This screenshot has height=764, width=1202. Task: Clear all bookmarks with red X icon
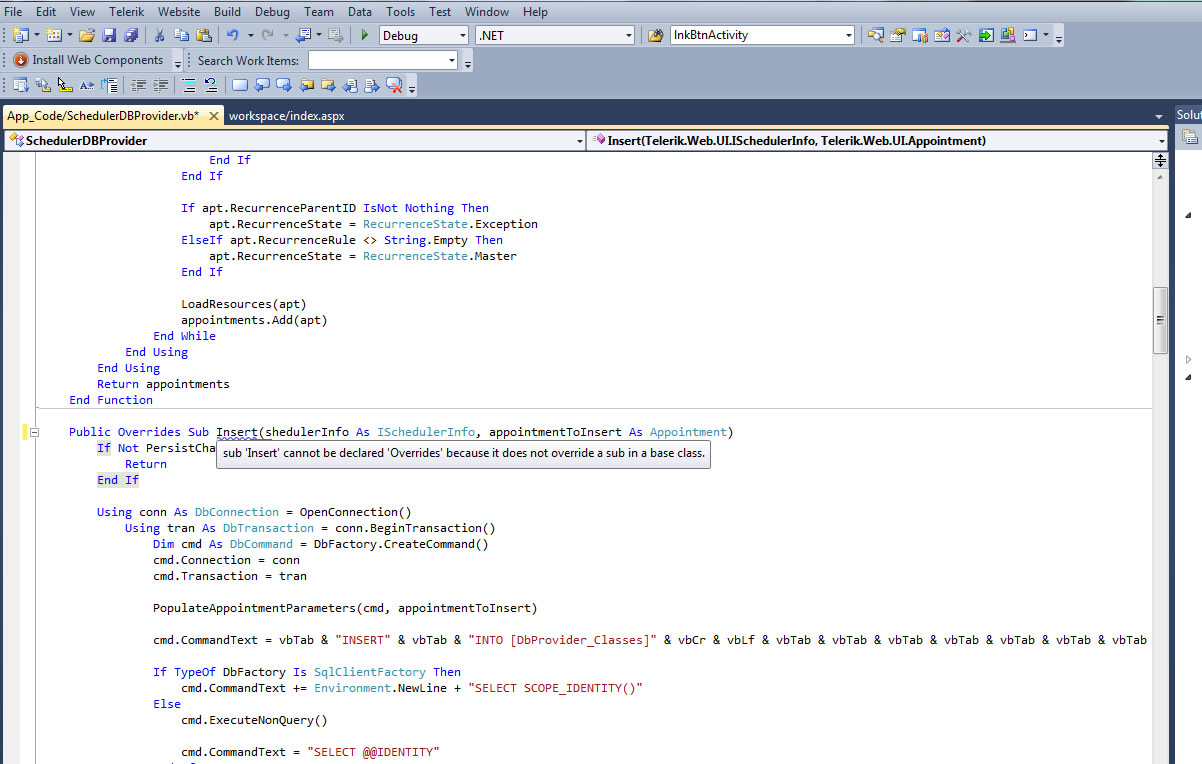394,86
